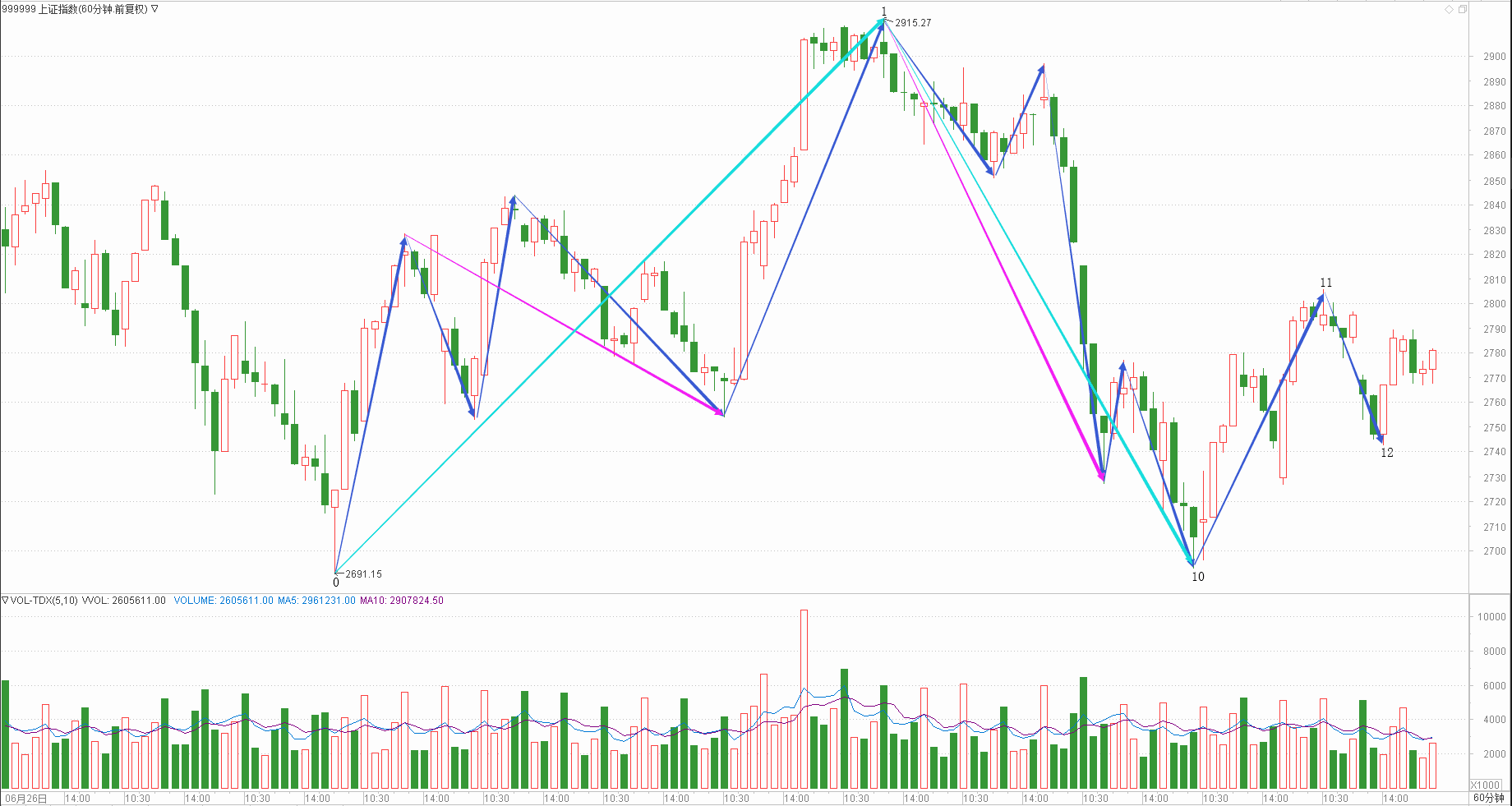The image size is (1512, 806).
Task: Open the 60分钟 period selector
Action: pos(1488,798)
